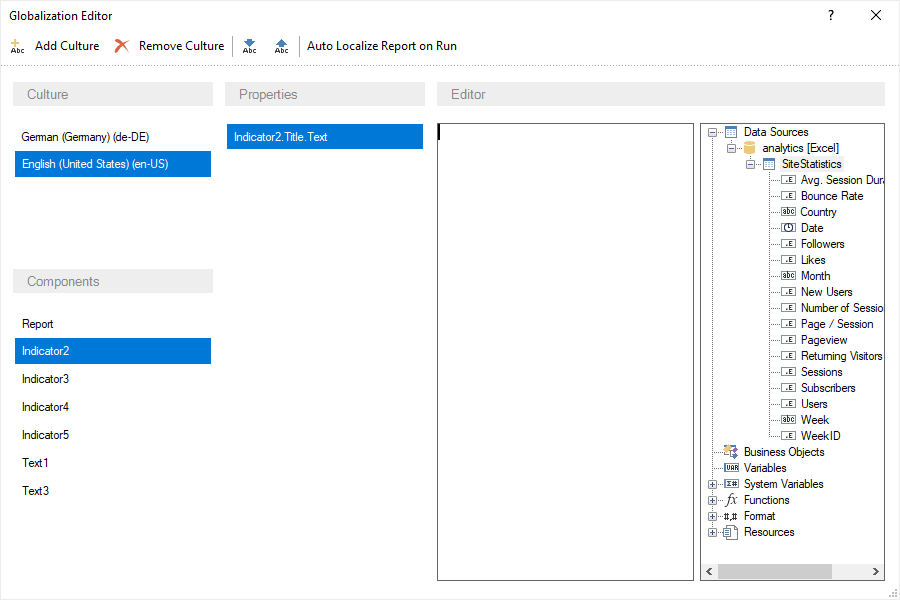Image resolution: width=900 pixels, height=600 pixels.
Task: Click the Abc icon with down arrow
Action: [x=250, y=46]
